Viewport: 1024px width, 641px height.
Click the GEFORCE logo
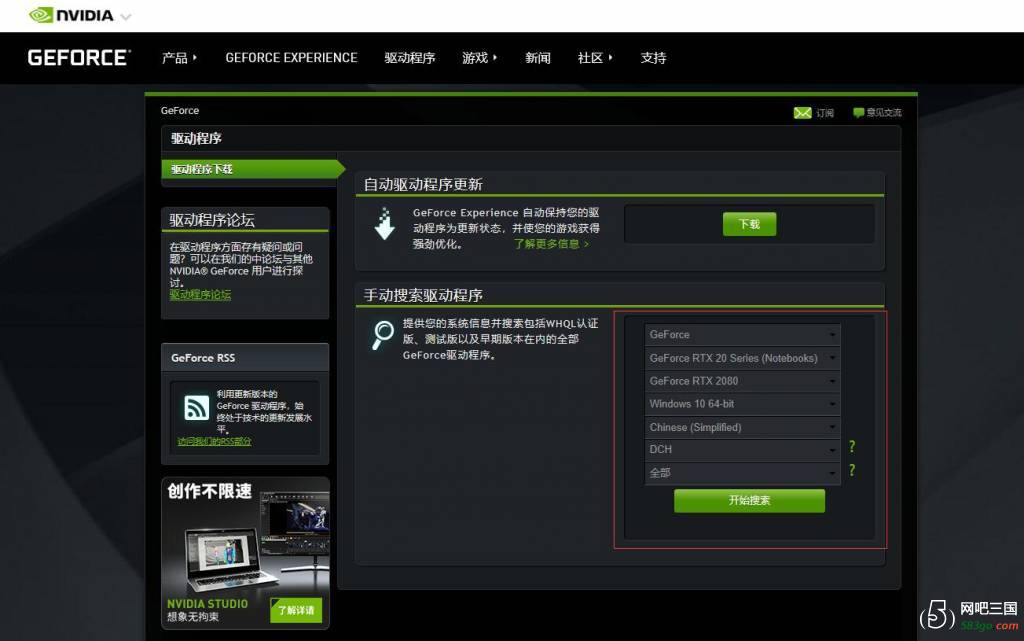79,57
